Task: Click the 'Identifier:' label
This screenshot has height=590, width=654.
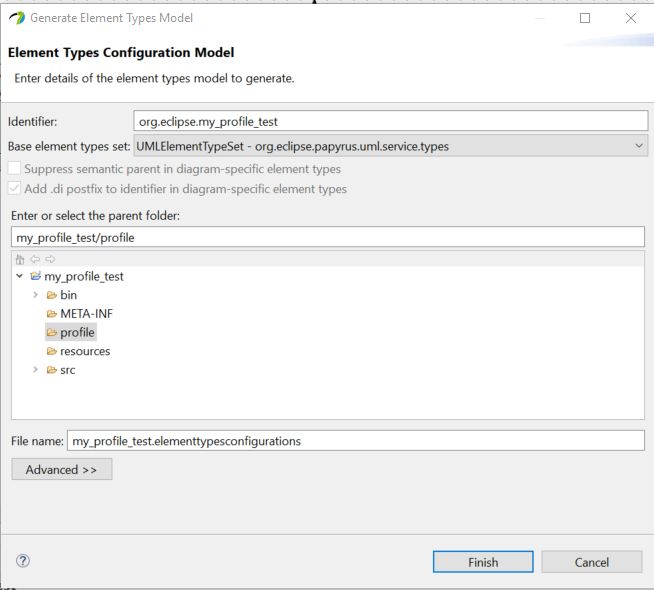Action: click(x=33, y=122)
